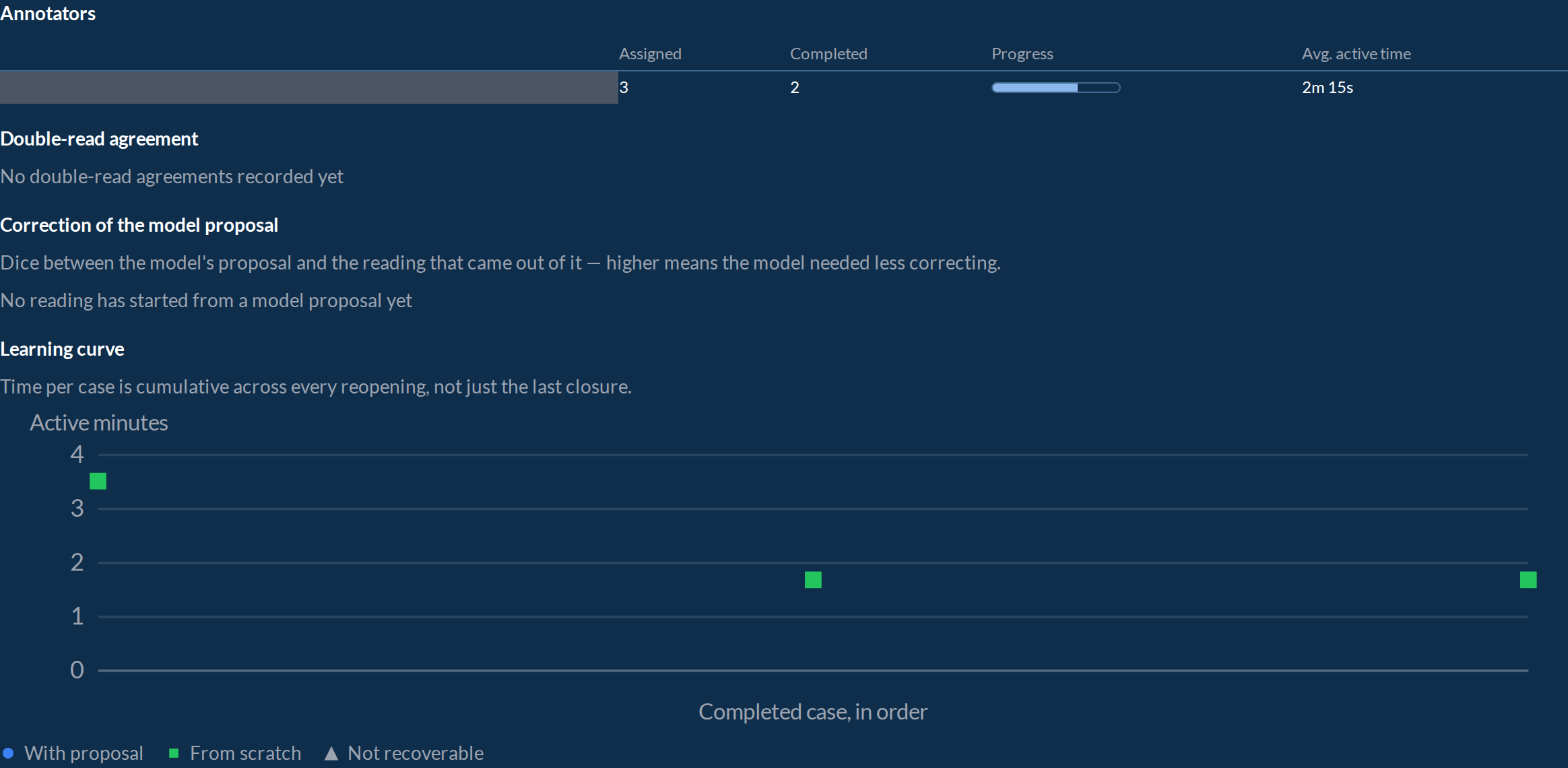
Task: Click the green From scratch legend square
Action: point(174,753)
